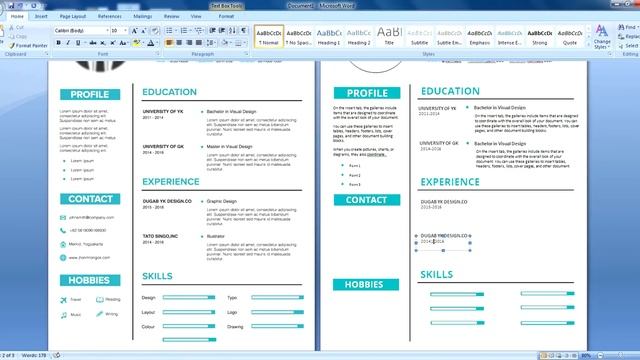Toggle Italic formatting

click(x=68, y=43)
